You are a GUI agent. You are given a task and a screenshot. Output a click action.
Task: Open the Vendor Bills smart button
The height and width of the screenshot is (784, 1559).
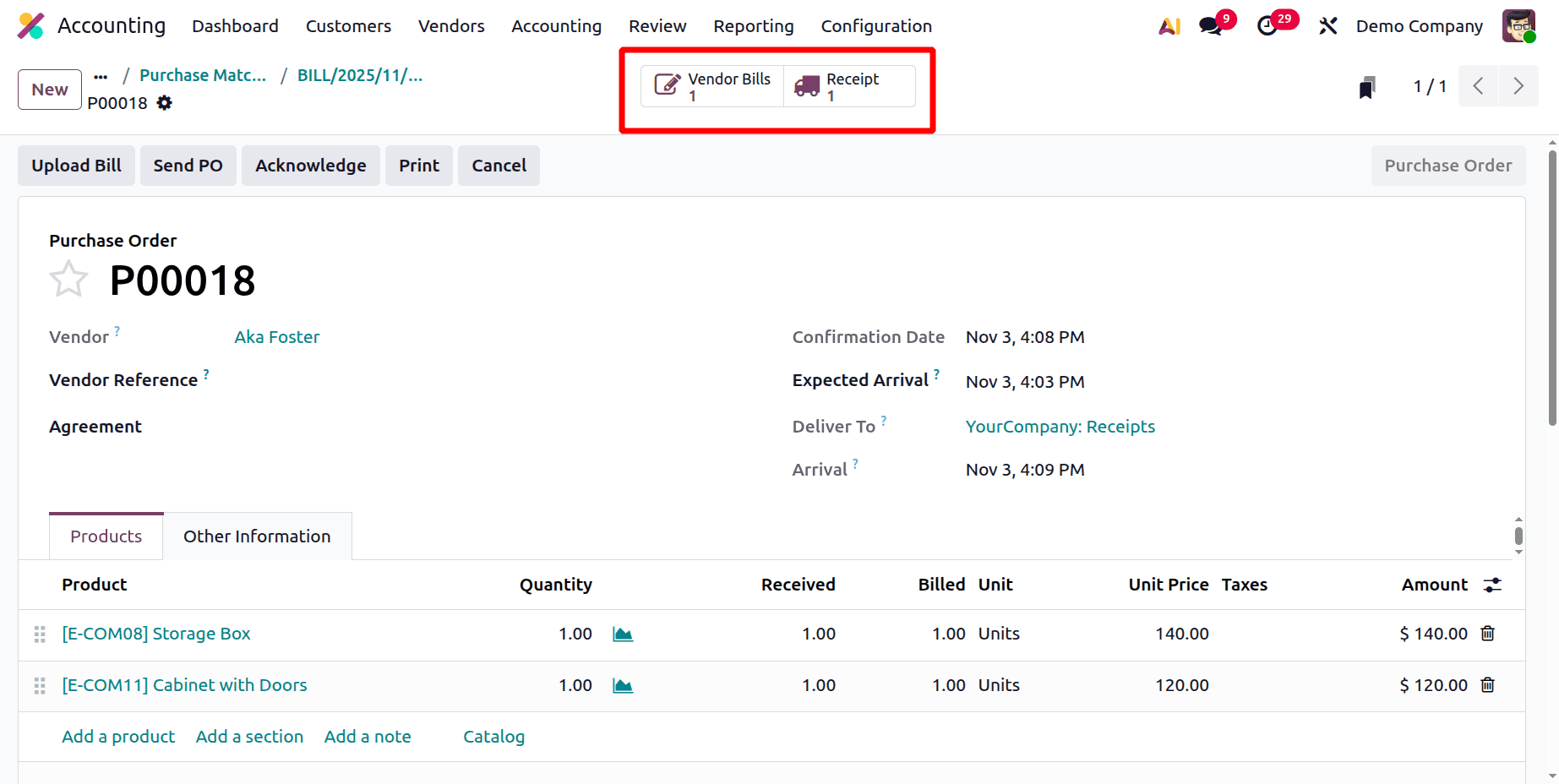pos(711,85)
